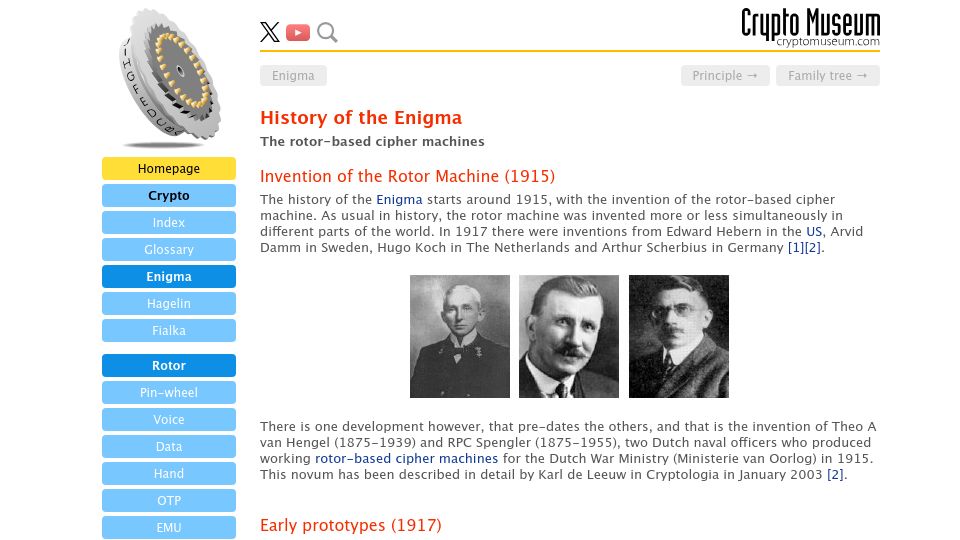Screen dimensions: 960x540
Task: Open reference [2] after Scherbius in Germany
Action: 812,247
